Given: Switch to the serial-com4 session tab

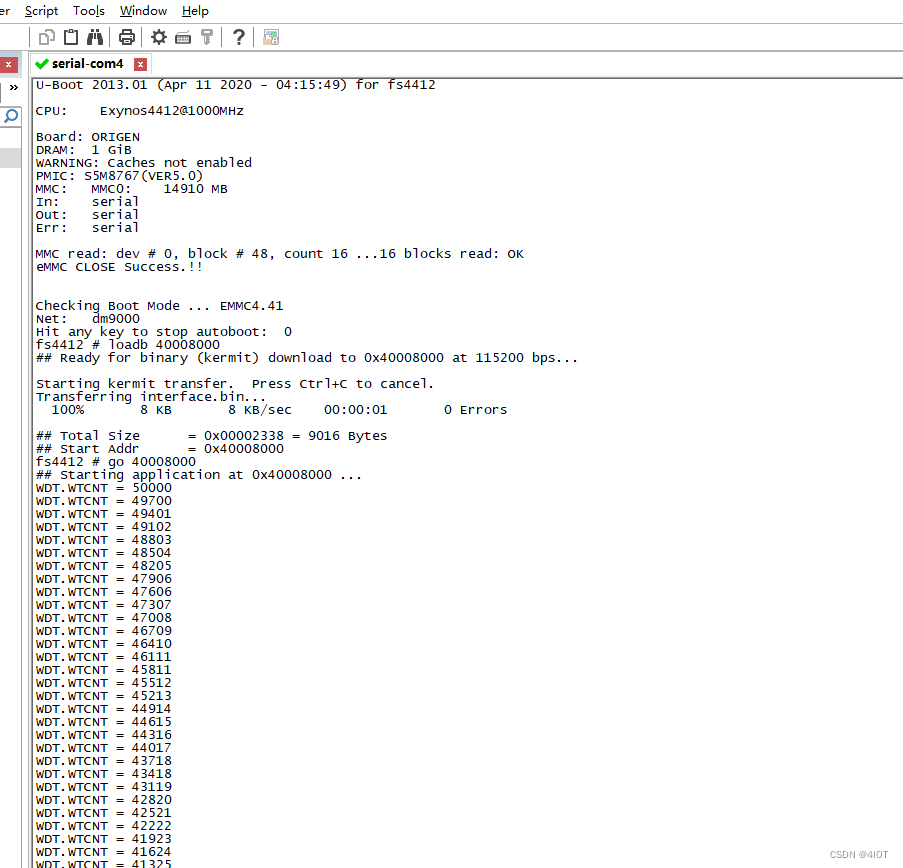Looking at the screenshot, I should [85, 63].
